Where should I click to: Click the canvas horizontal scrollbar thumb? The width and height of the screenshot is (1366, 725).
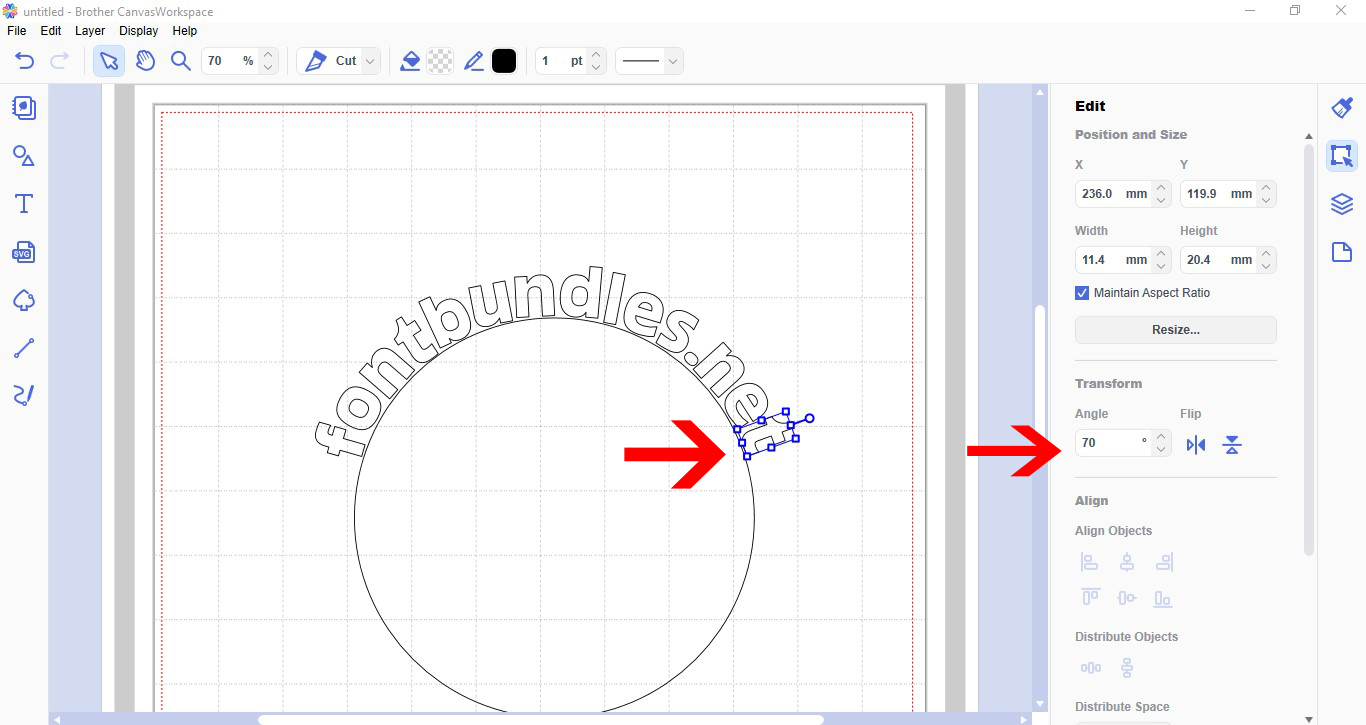[540, 719]
